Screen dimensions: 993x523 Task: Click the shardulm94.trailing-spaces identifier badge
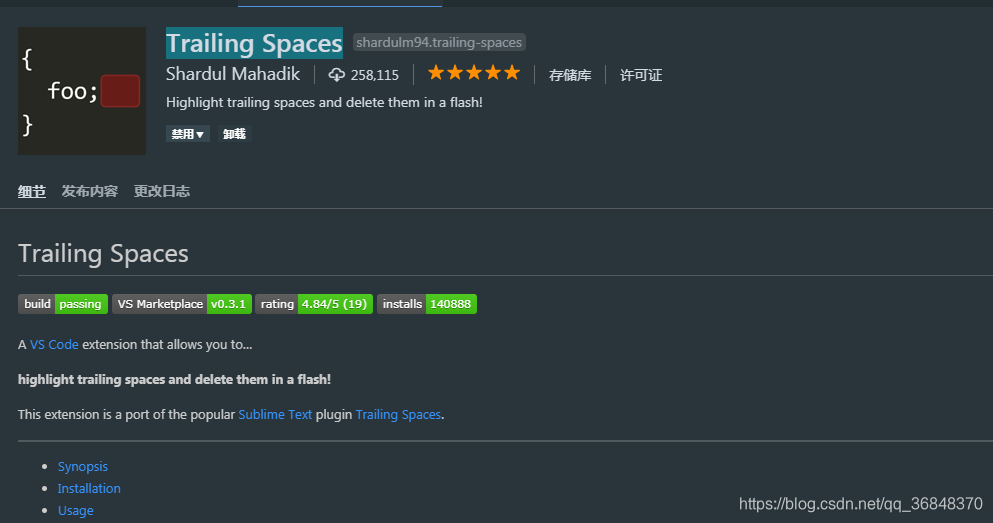point(439,42)
